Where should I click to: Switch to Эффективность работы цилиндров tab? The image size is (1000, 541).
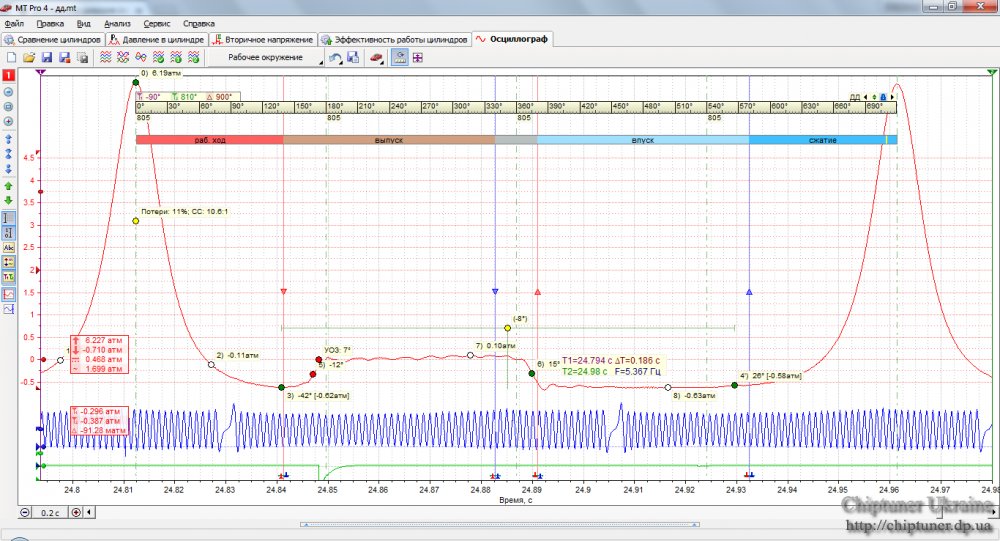395,40
